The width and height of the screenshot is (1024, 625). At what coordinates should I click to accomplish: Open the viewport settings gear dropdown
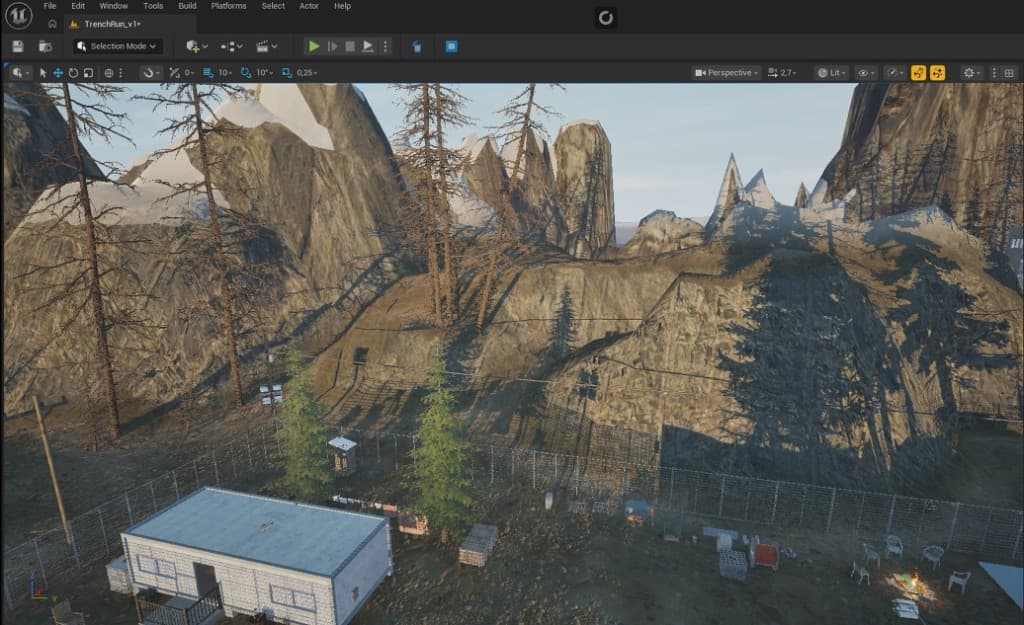[x=972, y=72]
